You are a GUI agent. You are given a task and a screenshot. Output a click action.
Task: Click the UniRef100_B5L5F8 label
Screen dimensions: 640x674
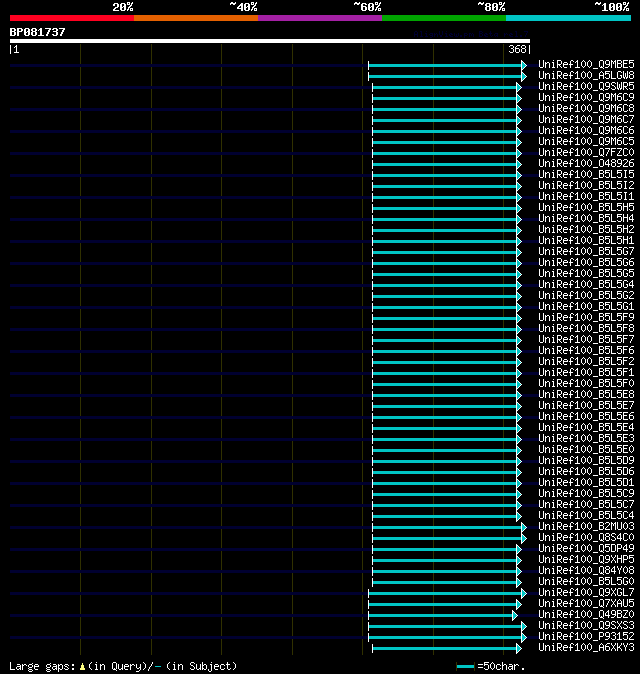(586, 328)
